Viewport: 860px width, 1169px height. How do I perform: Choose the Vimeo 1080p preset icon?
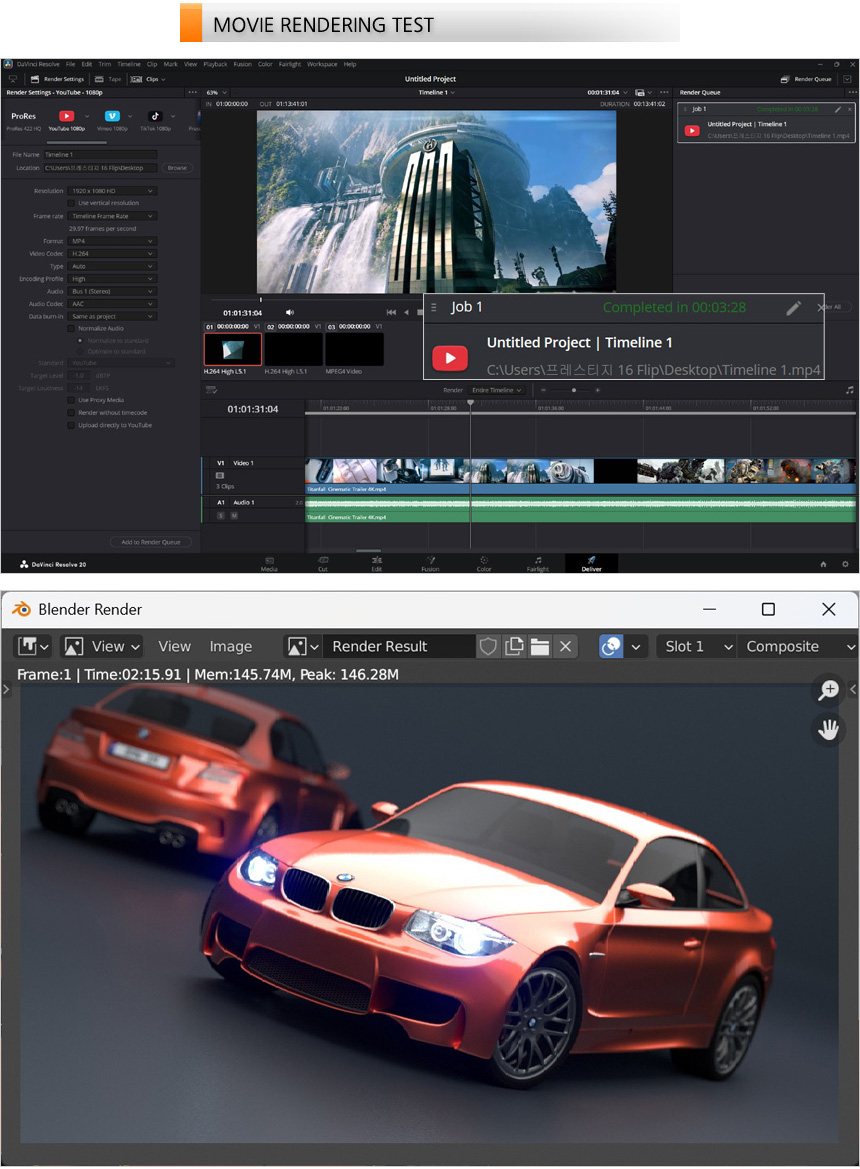click(x=112, y=116)
